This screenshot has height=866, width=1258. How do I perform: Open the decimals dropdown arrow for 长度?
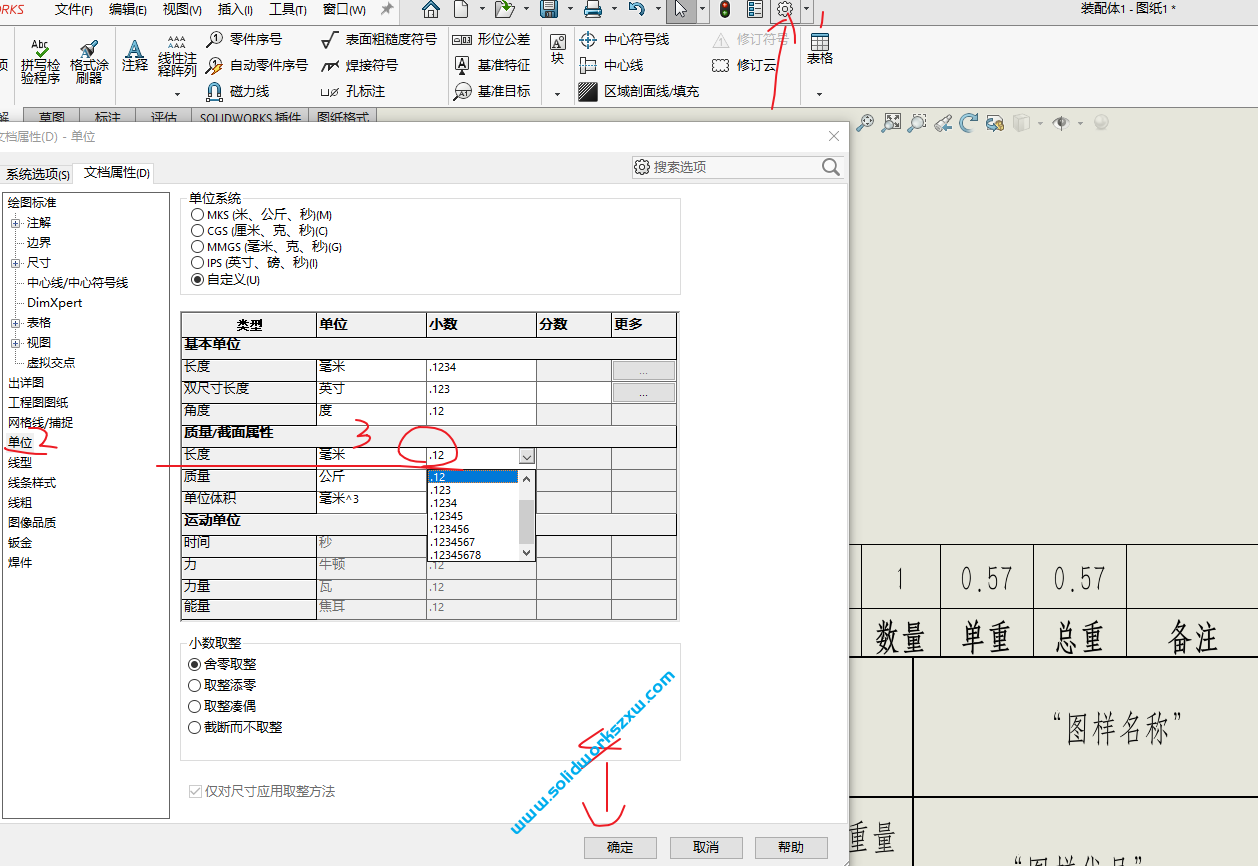pos(527,456)
